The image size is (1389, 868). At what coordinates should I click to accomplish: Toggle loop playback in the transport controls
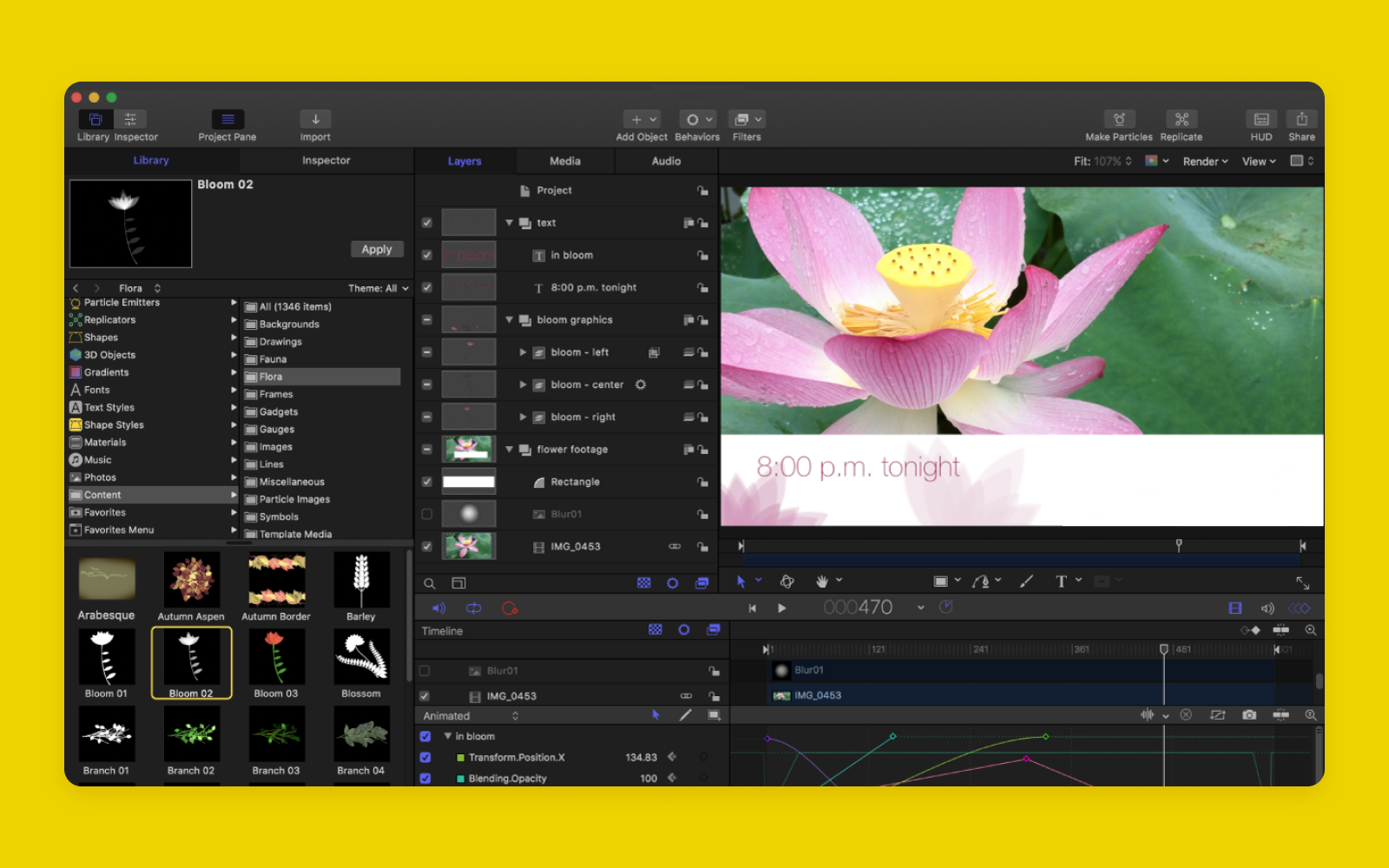[x=473, y=608]
